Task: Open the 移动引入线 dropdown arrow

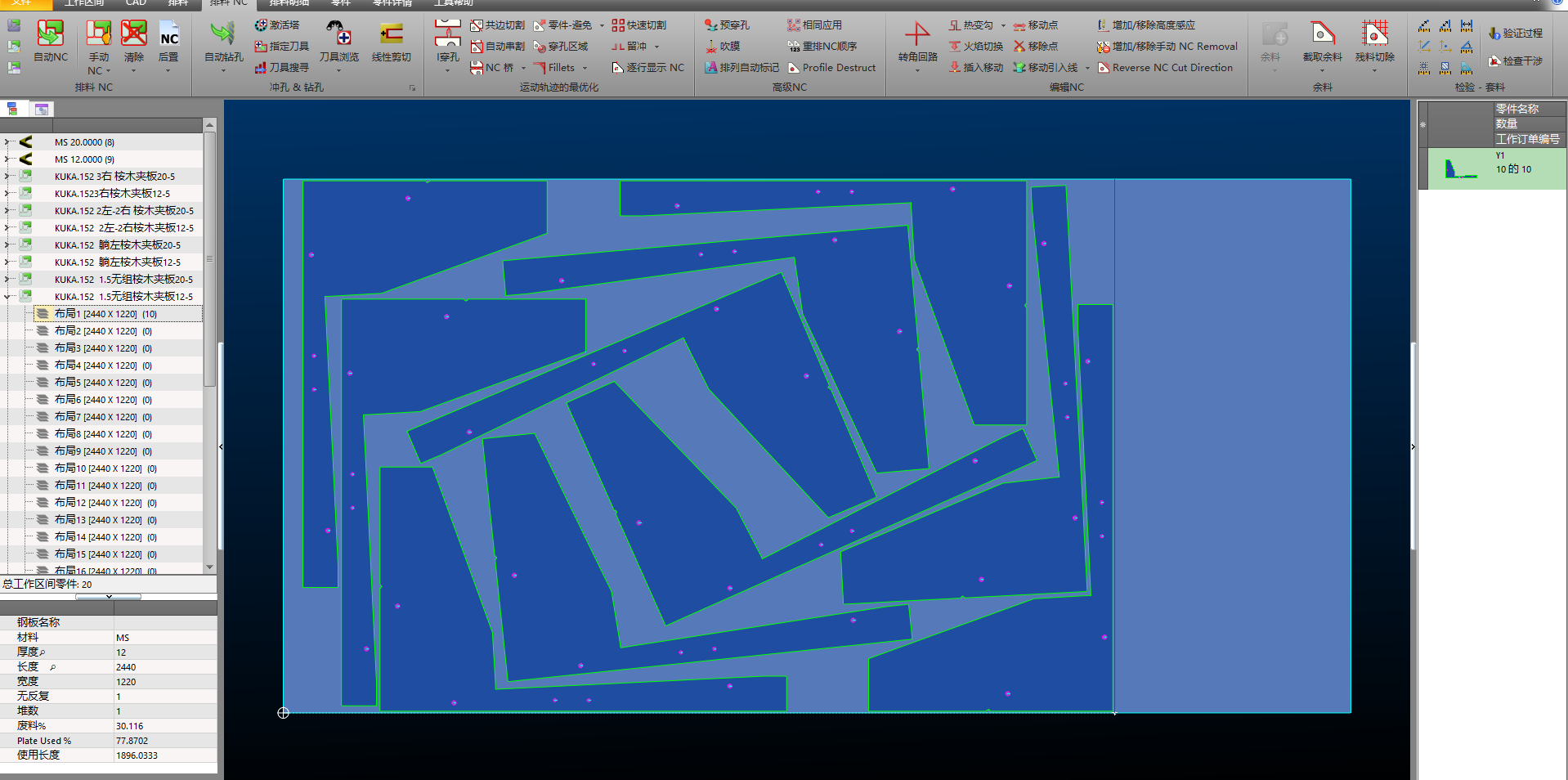Action: 1087,68
